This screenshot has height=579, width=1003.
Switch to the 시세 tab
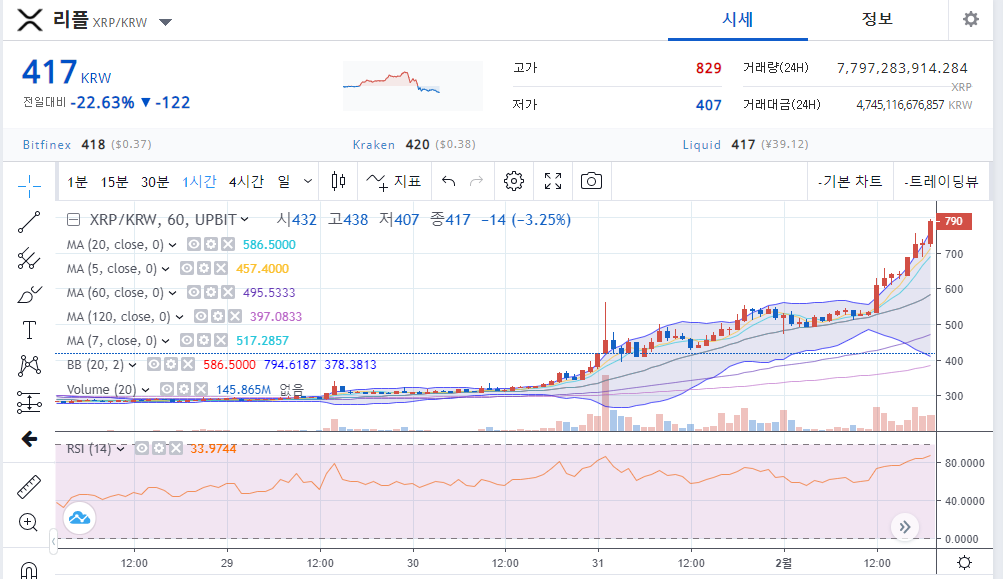[x=738, y=20]
